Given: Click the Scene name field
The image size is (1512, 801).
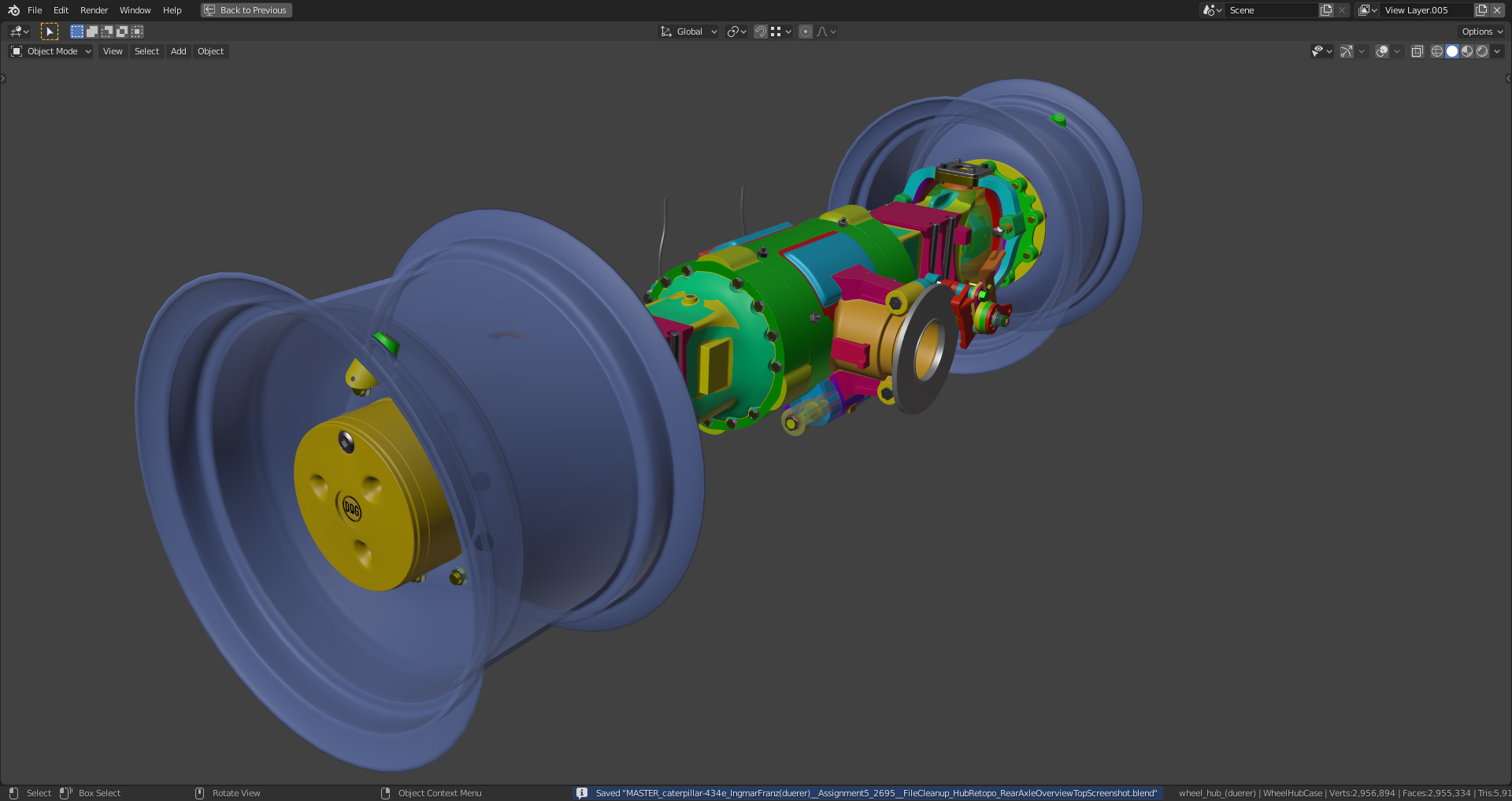Looking at the screenshot, I should [x=1272, y=10].
